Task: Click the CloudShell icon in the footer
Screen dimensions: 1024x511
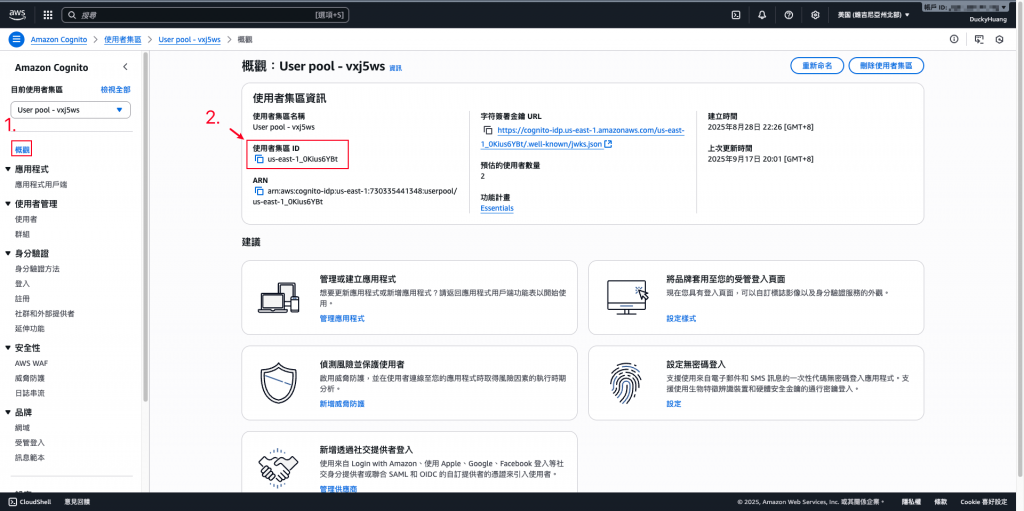Action: [x=12, y=502]
